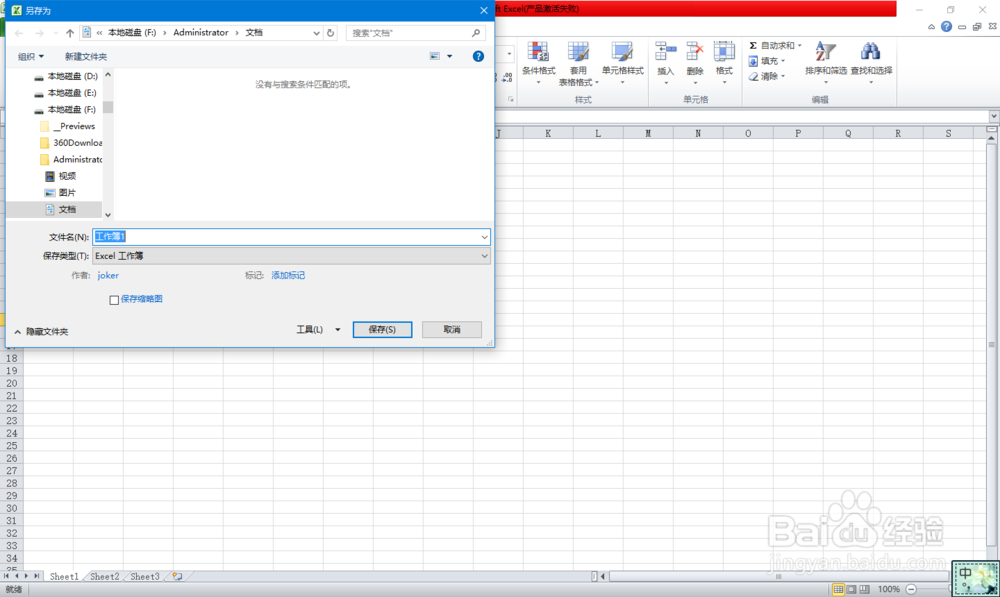
Task: Select Local Disk (F:) in folder tree
Action: pos(66,109)
